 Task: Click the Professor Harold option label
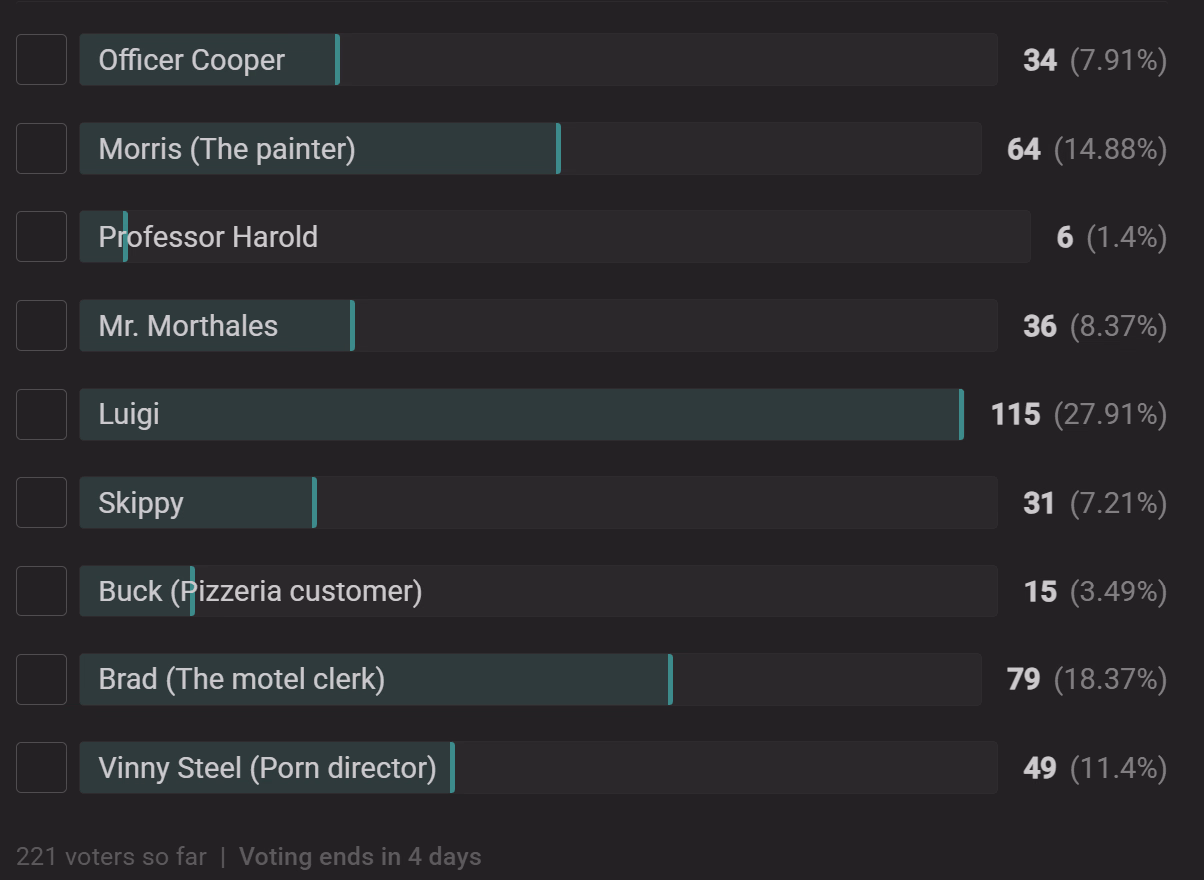click(208, 237)
